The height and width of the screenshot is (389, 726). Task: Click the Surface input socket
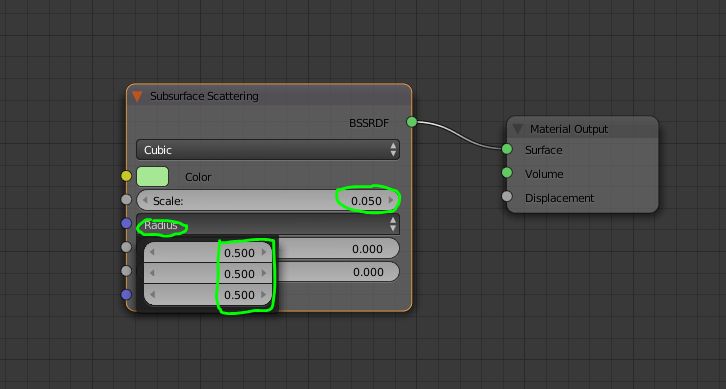(x=507, y=149)
